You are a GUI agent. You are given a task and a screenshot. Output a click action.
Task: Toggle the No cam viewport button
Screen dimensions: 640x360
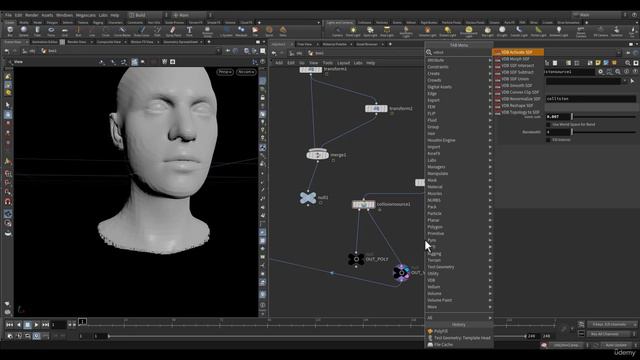click(x=246, y=72)
